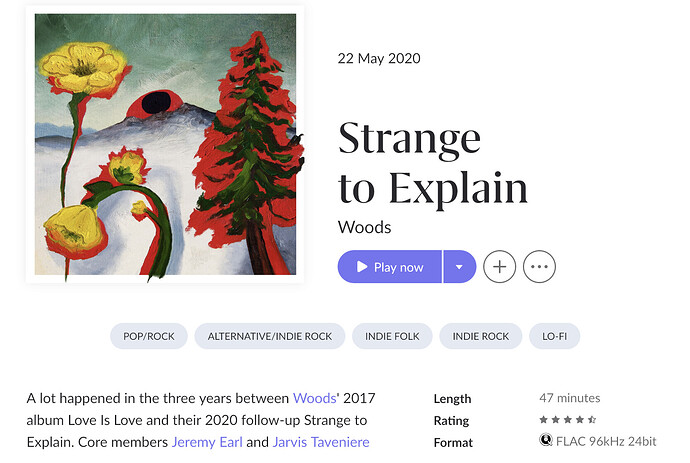This screenshot has width=690, height=463.
Task: Select the LO-FI genre tag
Action: coord(554,336)
